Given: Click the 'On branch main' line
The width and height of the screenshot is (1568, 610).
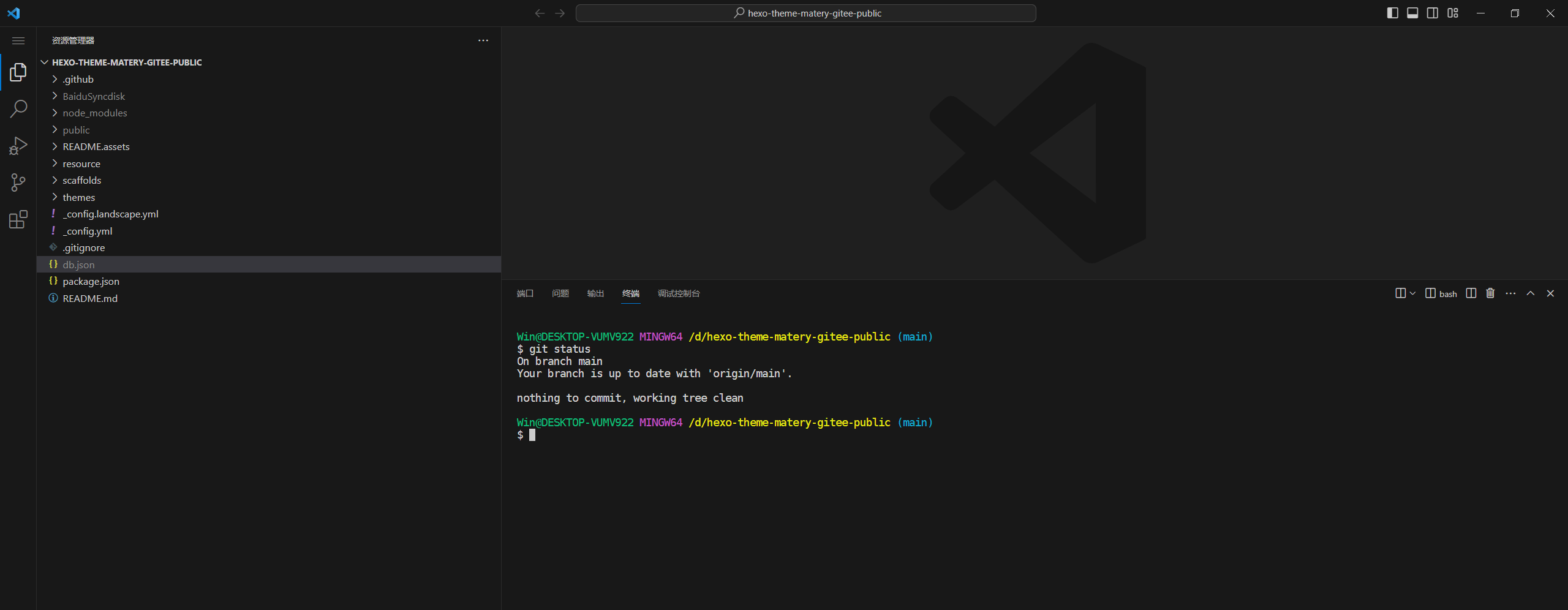Looking at the screenshot, I should (x=559, y=361).
